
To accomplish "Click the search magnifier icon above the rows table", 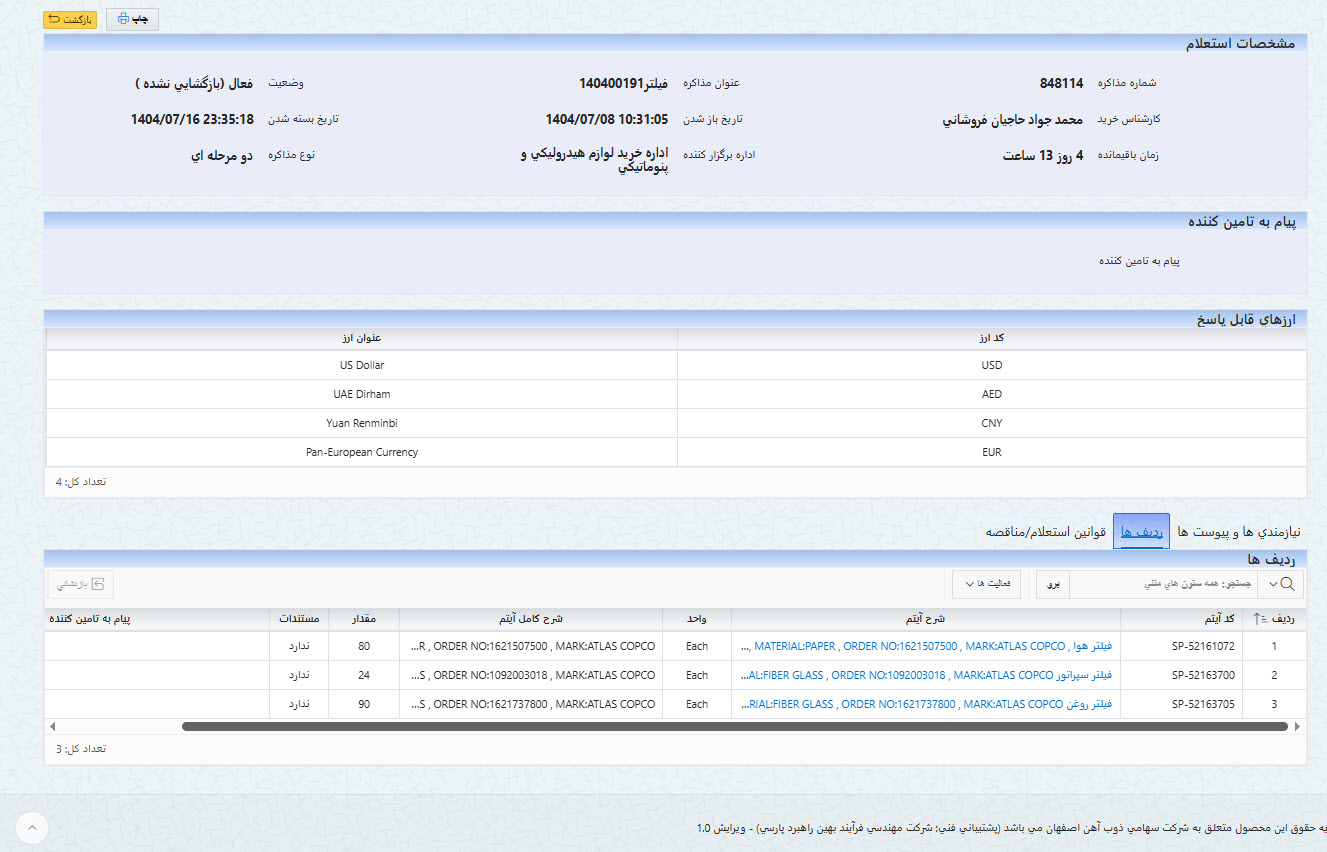I will point(1288,583).
